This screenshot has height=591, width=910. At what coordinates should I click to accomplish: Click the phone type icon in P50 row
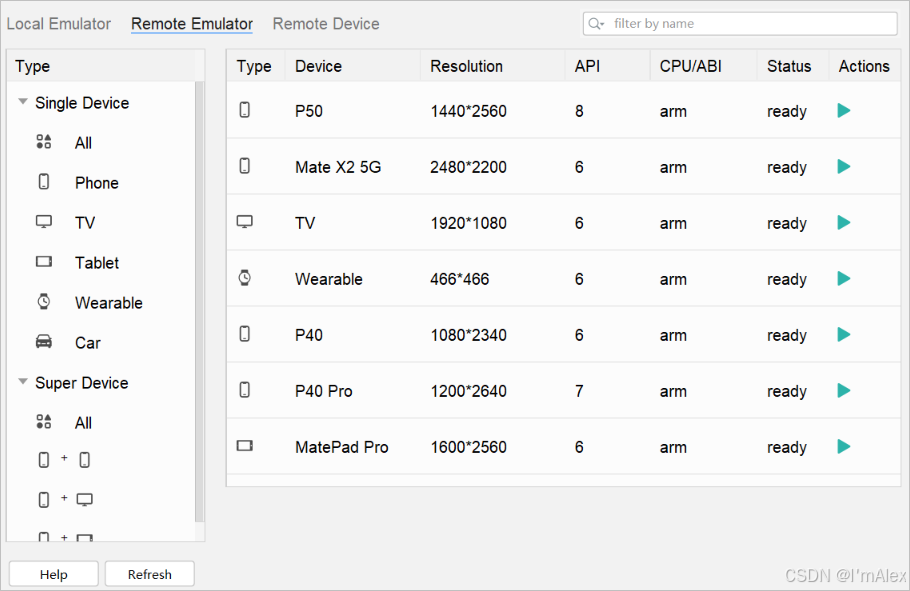tap(245, 110)
